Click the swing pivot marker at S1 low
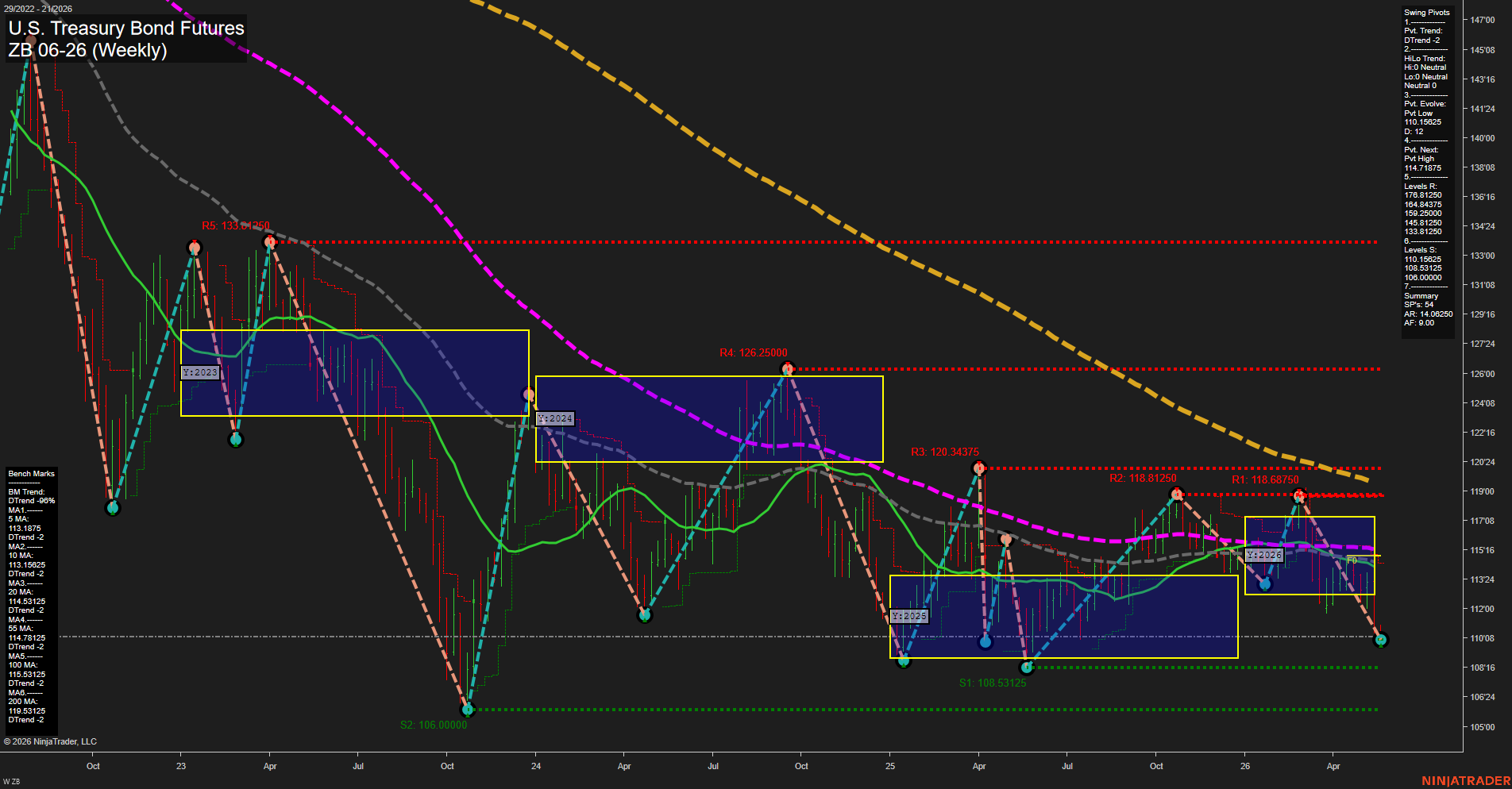The image size is (1512, 789). [1026, 668]
